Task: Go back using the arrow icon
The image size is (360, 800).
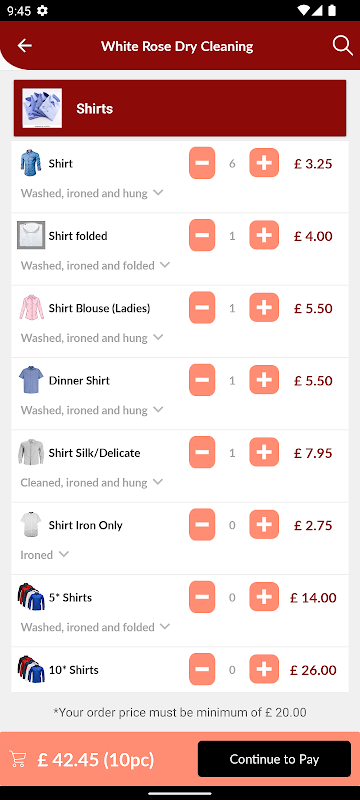Action: (x=24, y=46)
